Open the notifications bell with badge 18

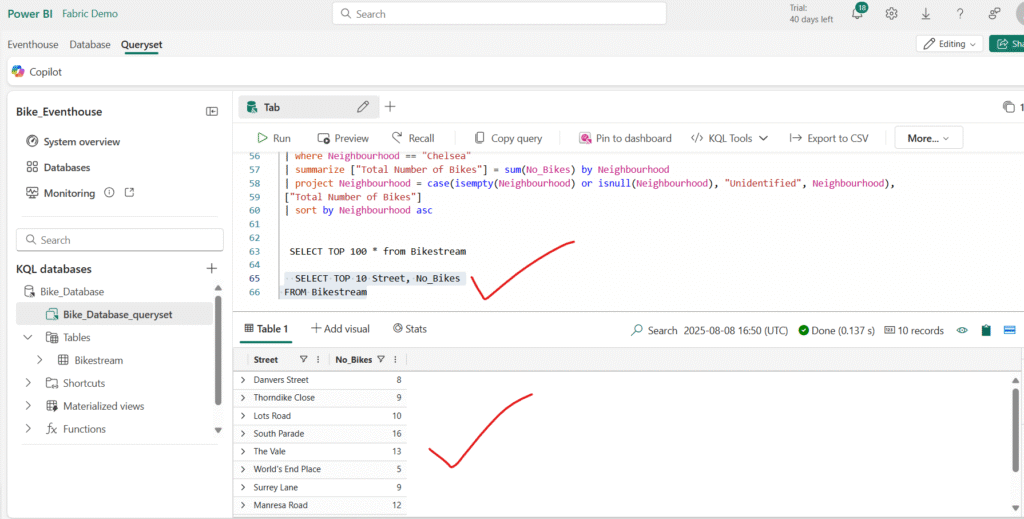coord(858,13)
